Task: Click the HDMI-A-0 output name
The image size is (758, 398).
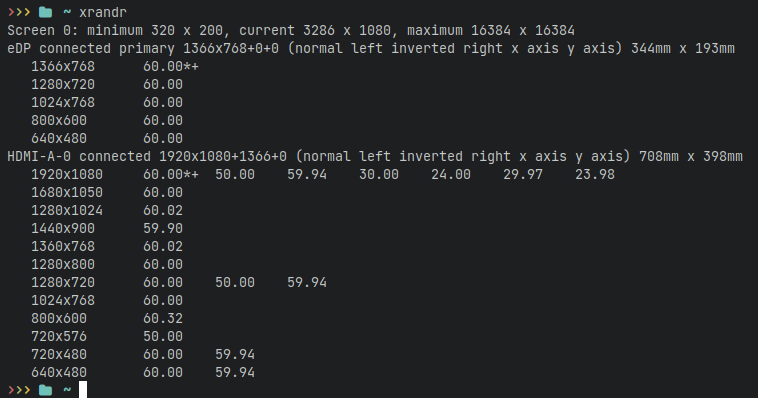Action: [x=39, y=156]
